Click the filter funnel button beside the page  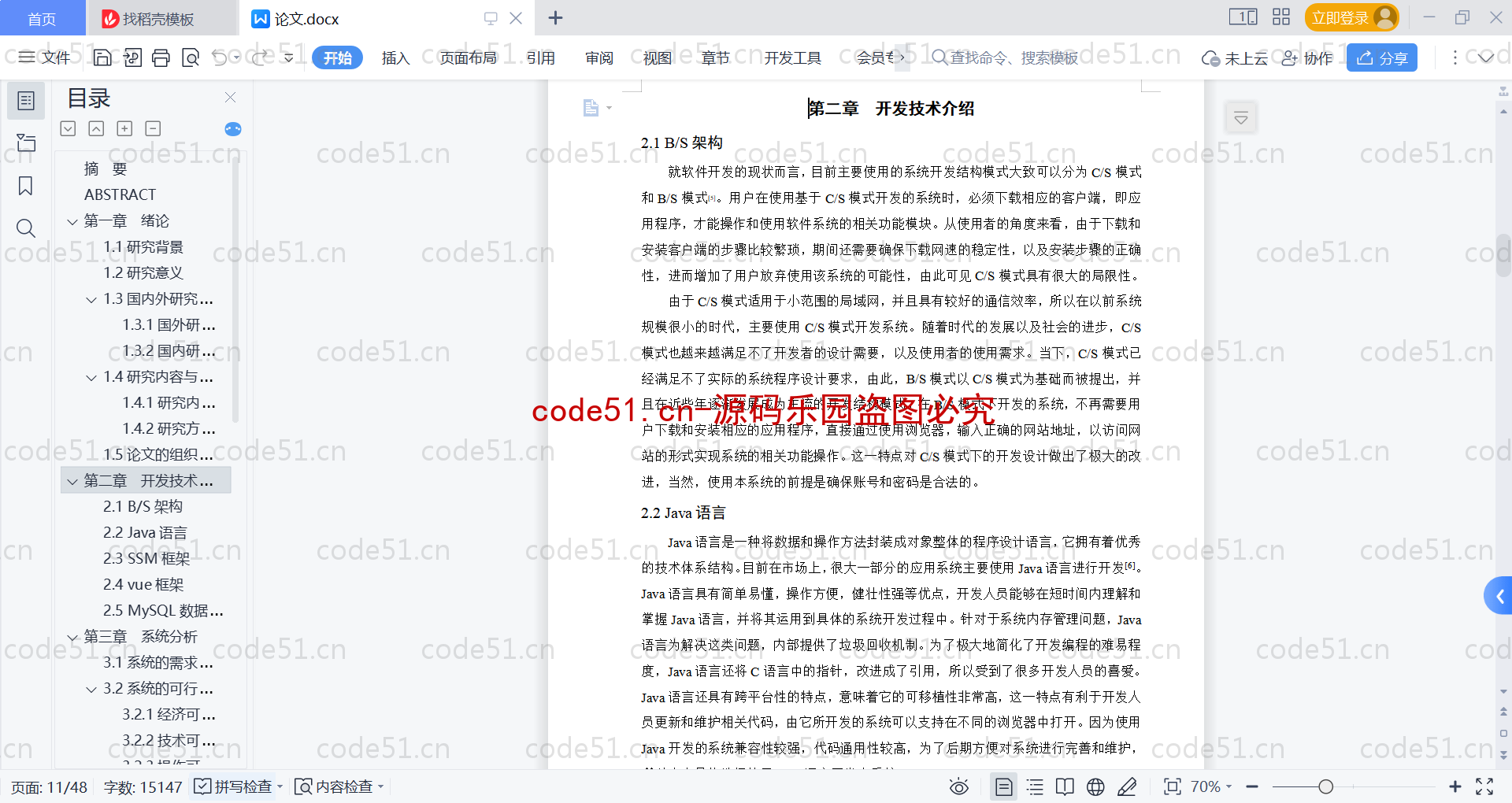pyautogui.click(x=1241, y=118)
